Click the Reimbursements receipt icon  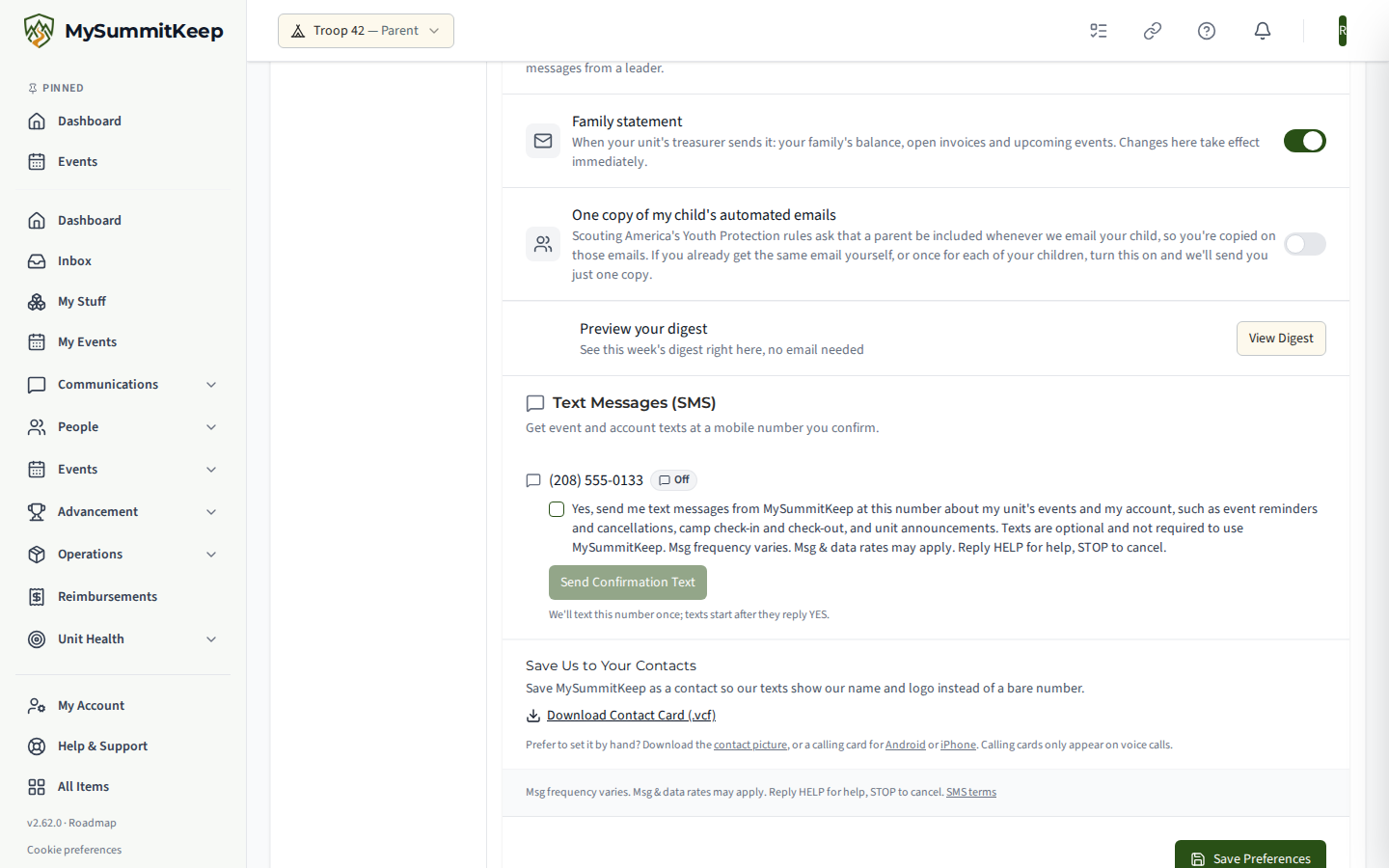[x=37, y=597]
